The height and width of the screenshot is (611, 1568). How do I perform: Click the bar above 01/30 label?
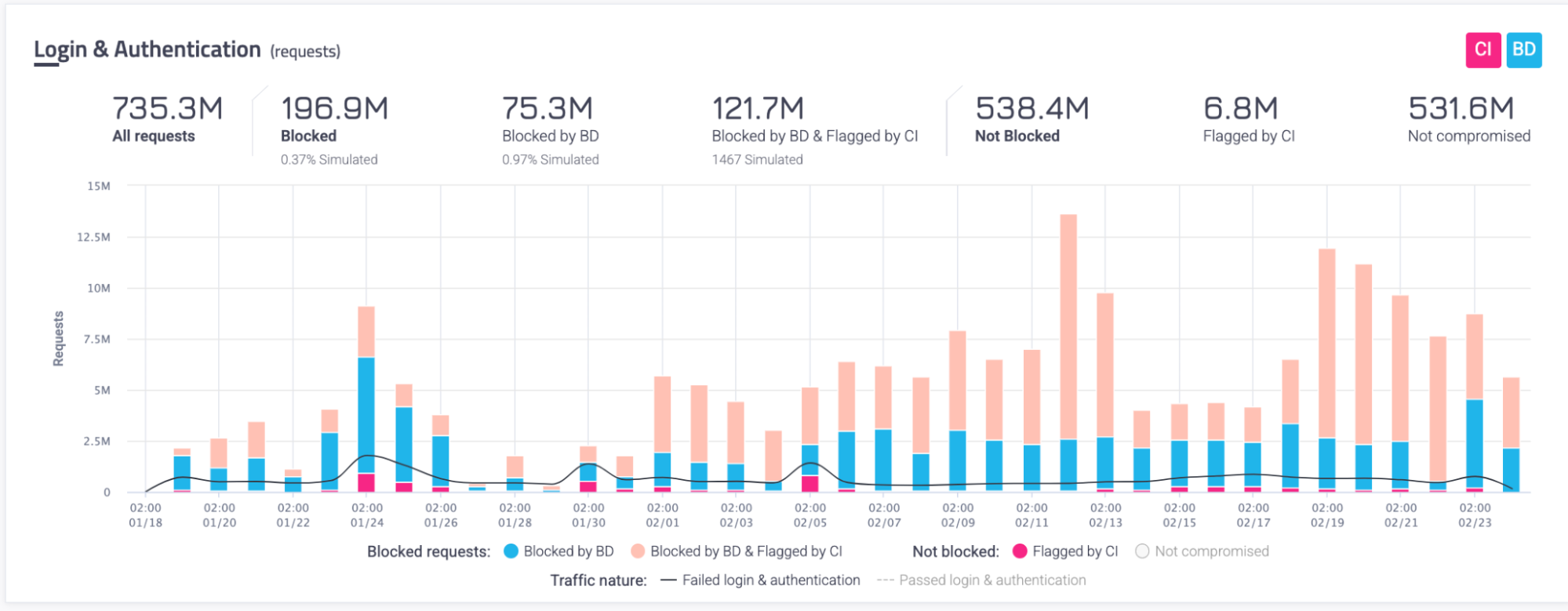[588, 469]
